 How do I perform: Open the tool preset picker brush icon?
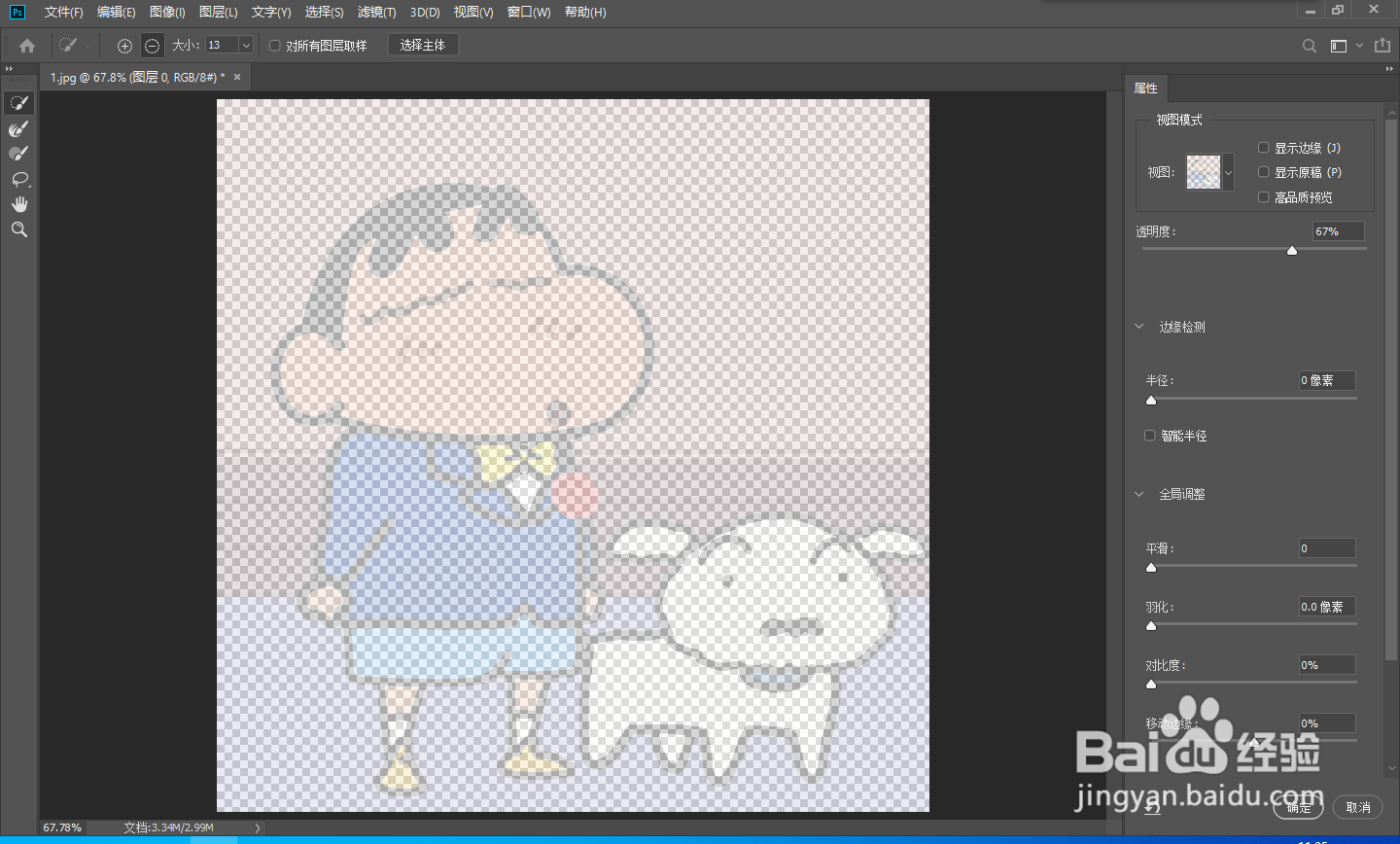[x=68, y=46]
